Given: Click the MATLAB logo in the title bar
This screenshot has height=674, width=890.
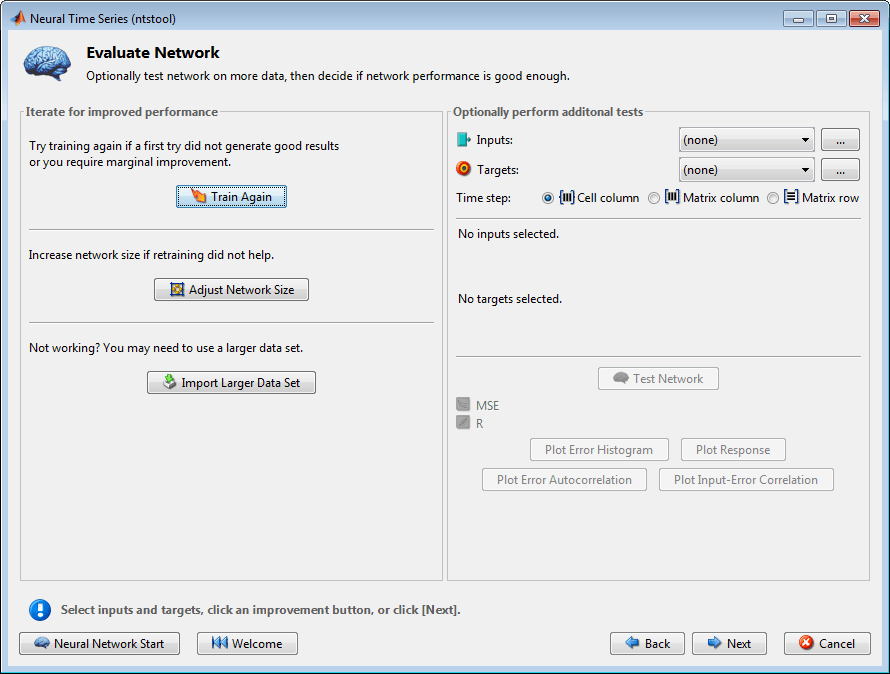Looking at the screenshot, I should tap(18, 18).
